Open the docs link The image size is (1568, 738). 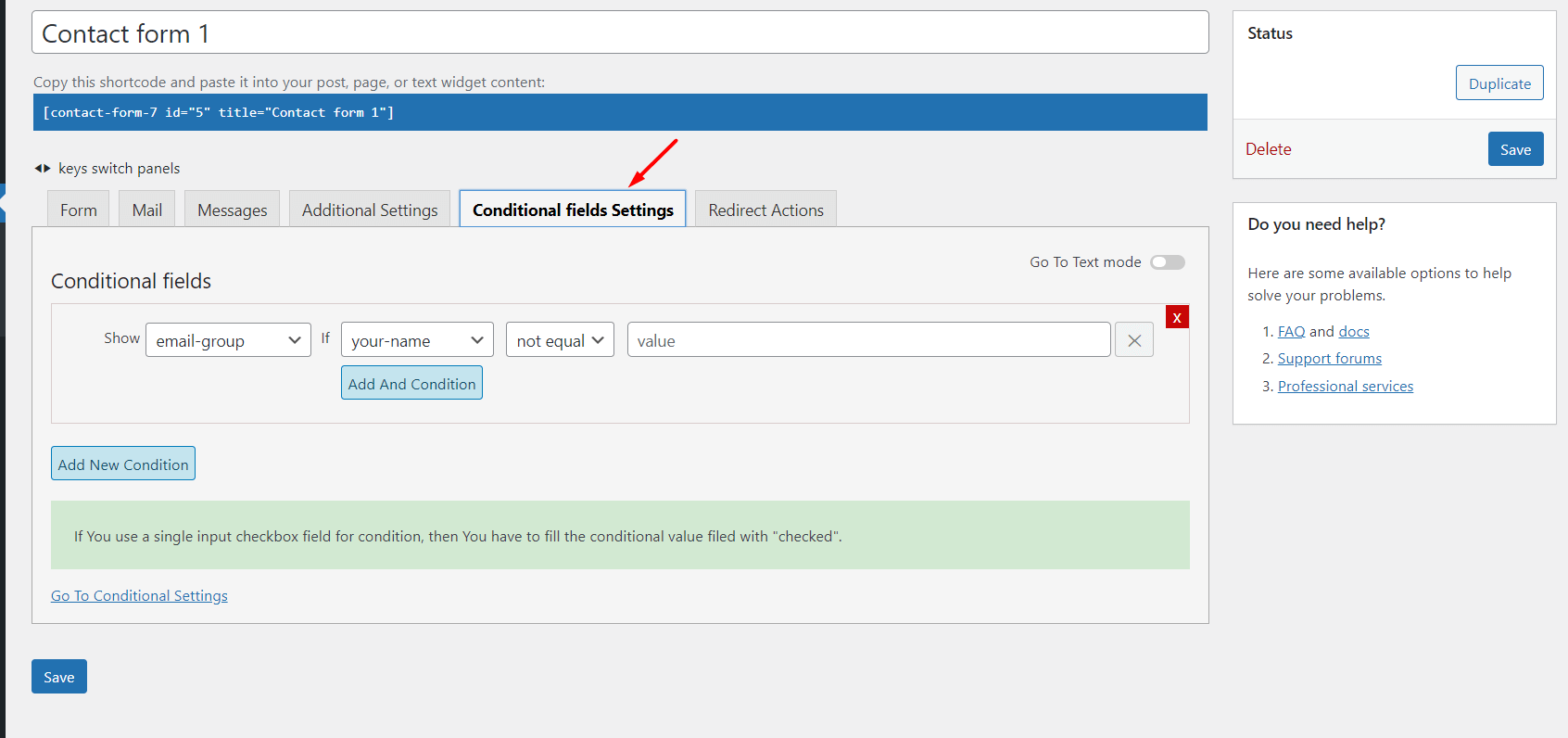click(x=1354, y=332)
